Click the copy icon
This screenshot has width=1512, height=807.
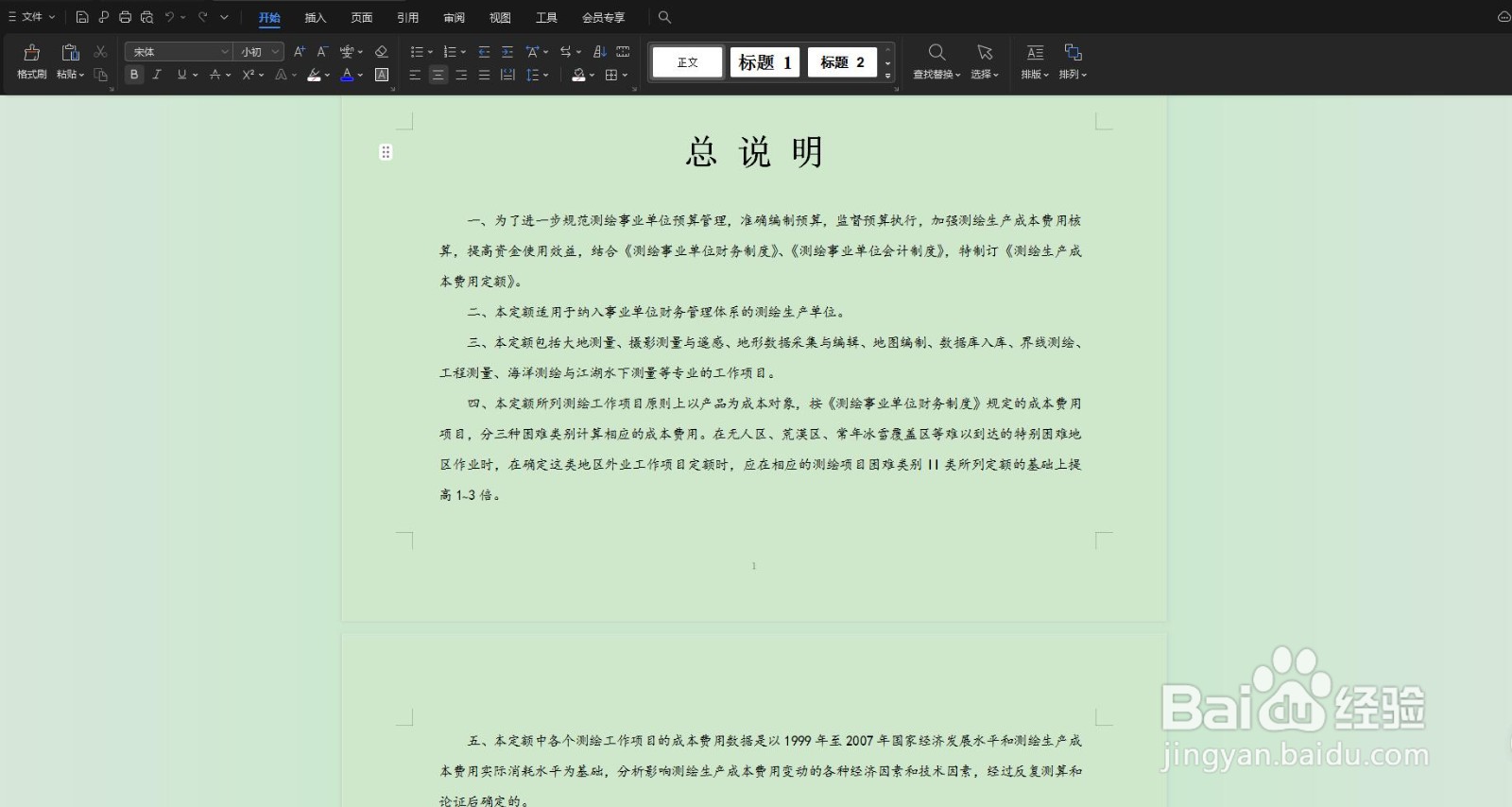point(100,75)
